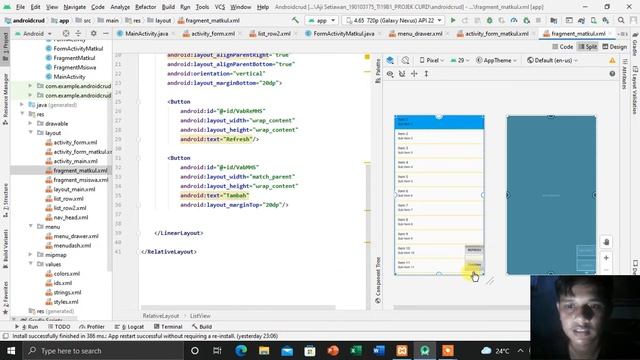Hide the Project panel with minus icon
640x360 pixels.
106,33
